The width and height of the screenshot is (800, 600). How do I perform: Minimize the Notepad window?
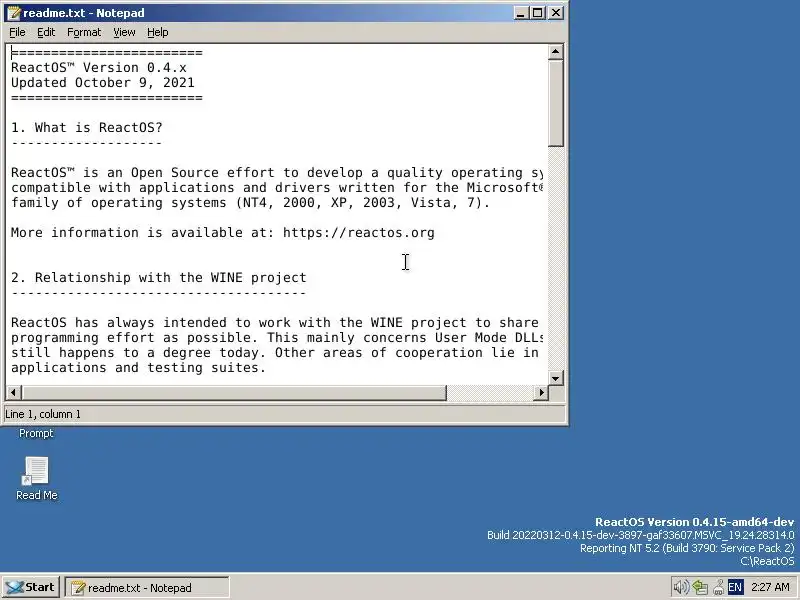click(520, 13)
